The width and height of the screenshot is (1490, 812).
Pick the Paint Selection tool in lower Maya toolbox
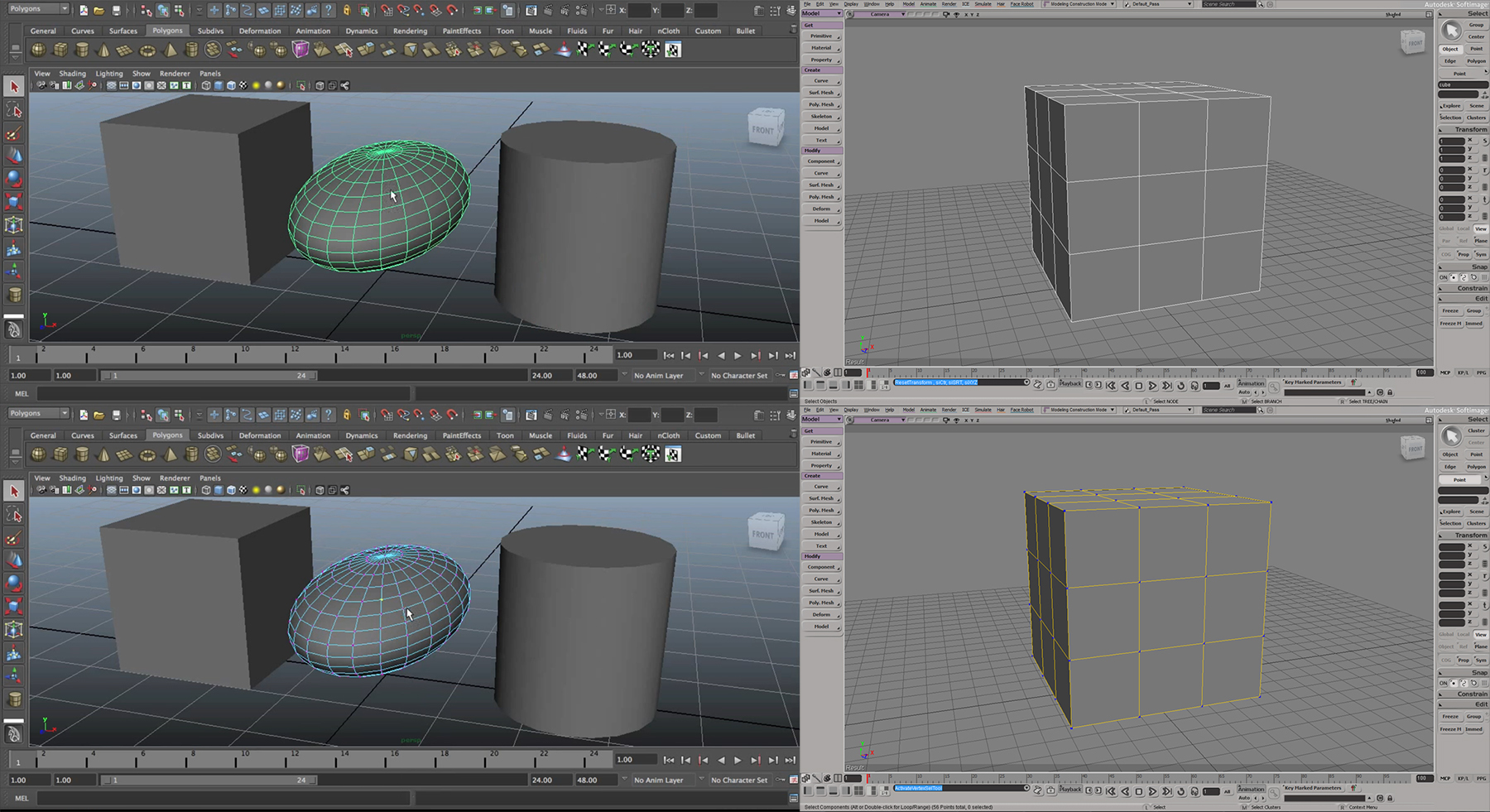pyautogui.click(x=14, y=537)
